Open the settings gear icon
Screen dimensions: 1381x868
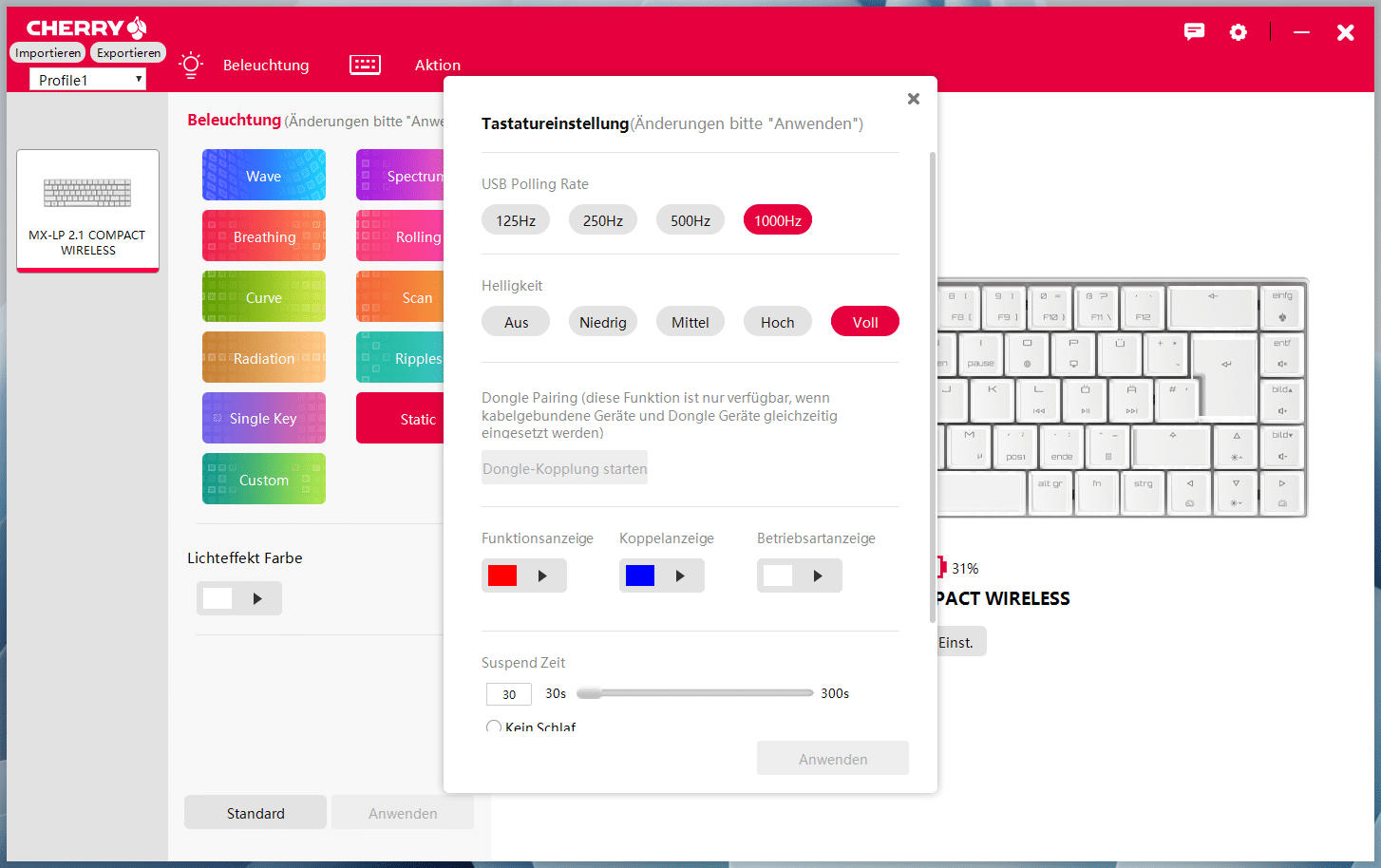point(1239,32)
